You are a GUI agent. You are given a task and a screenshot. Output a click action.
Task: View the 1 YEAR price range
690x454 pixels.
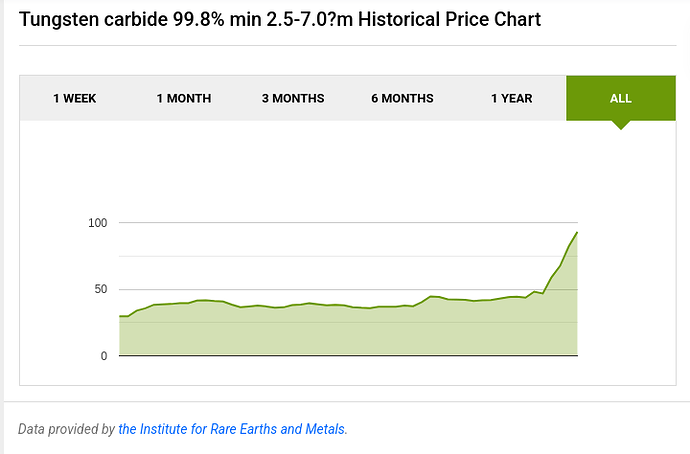pyautogui.click(x=511, y=98)
